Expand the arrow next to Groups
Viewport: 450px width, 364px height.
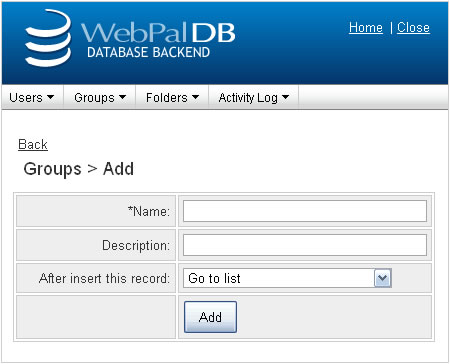click(x=122, y=97)
